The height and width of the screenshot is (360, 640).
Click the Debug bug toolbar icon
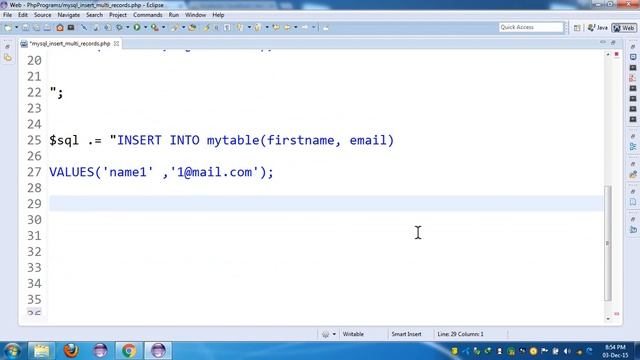click(x=119, y=27)
